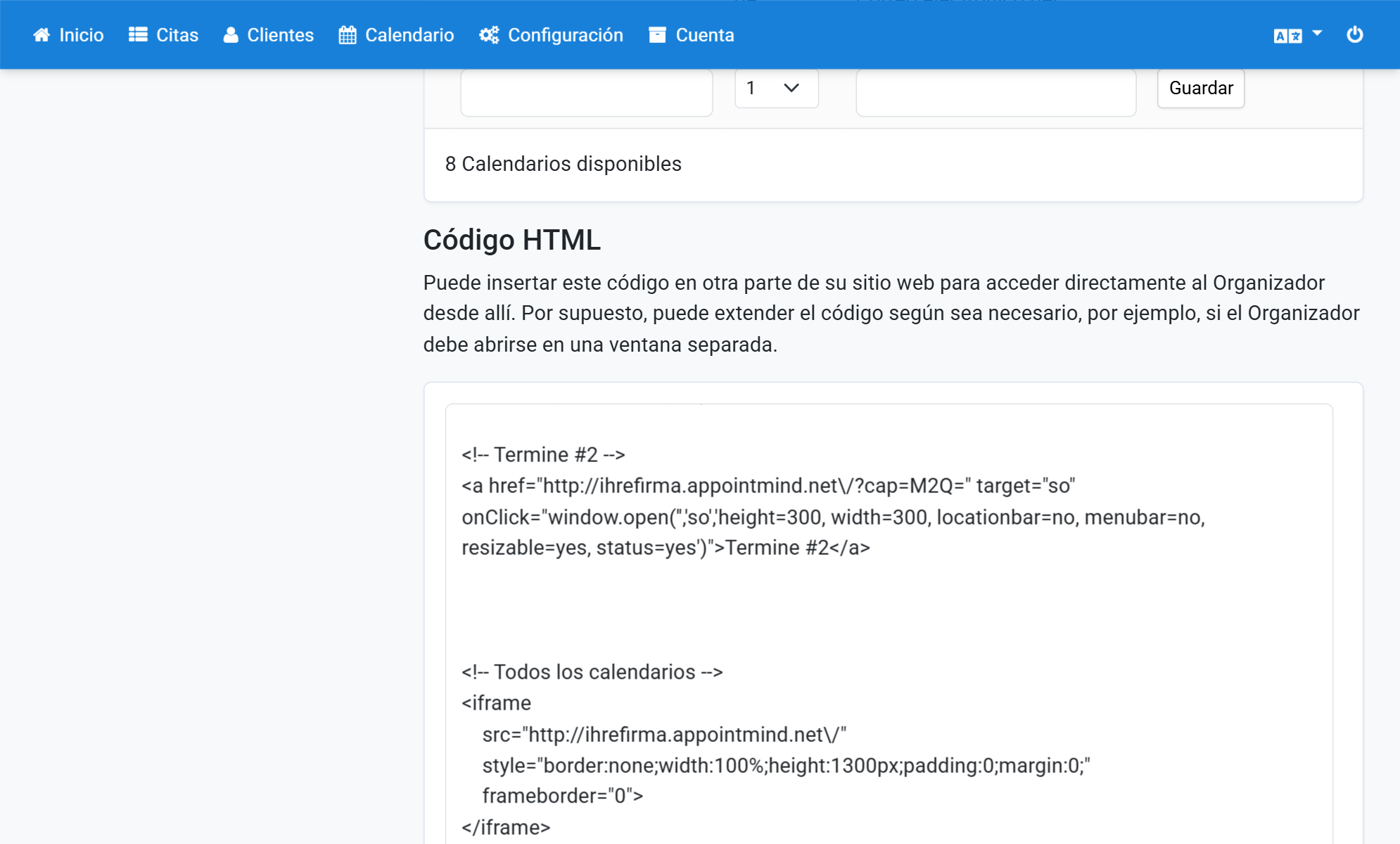The image size is (1400, 844).
Task: Open the Configuración menu item
Action: point(552,35)
